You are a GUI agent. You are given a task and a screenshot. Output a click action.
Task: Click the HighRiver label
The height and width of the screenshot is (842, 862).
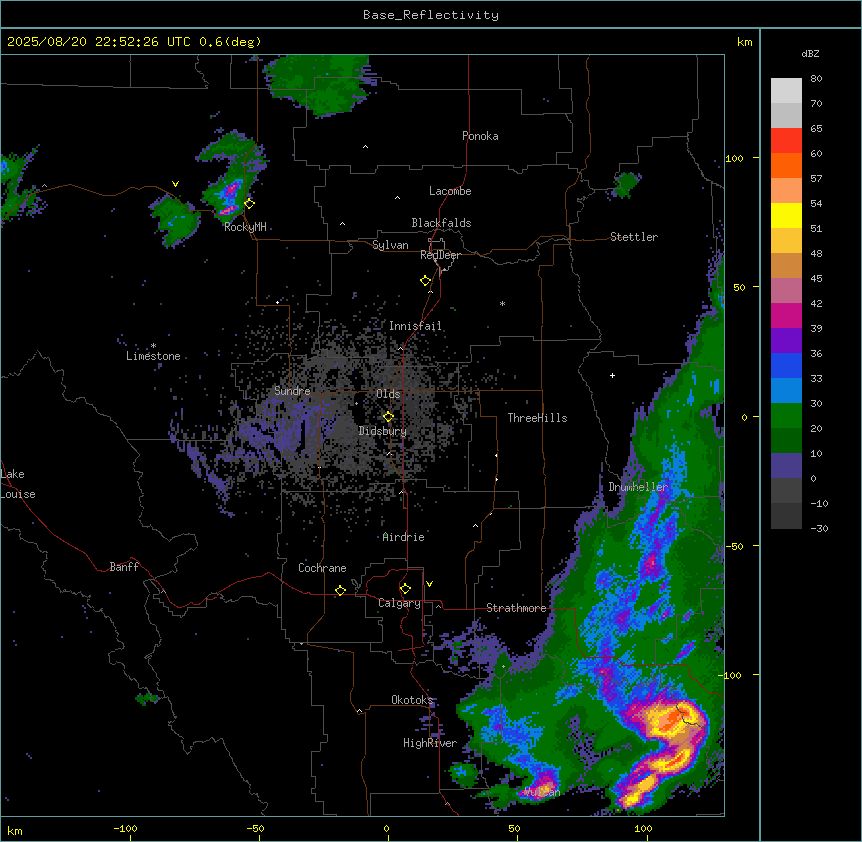click(430, 743)
